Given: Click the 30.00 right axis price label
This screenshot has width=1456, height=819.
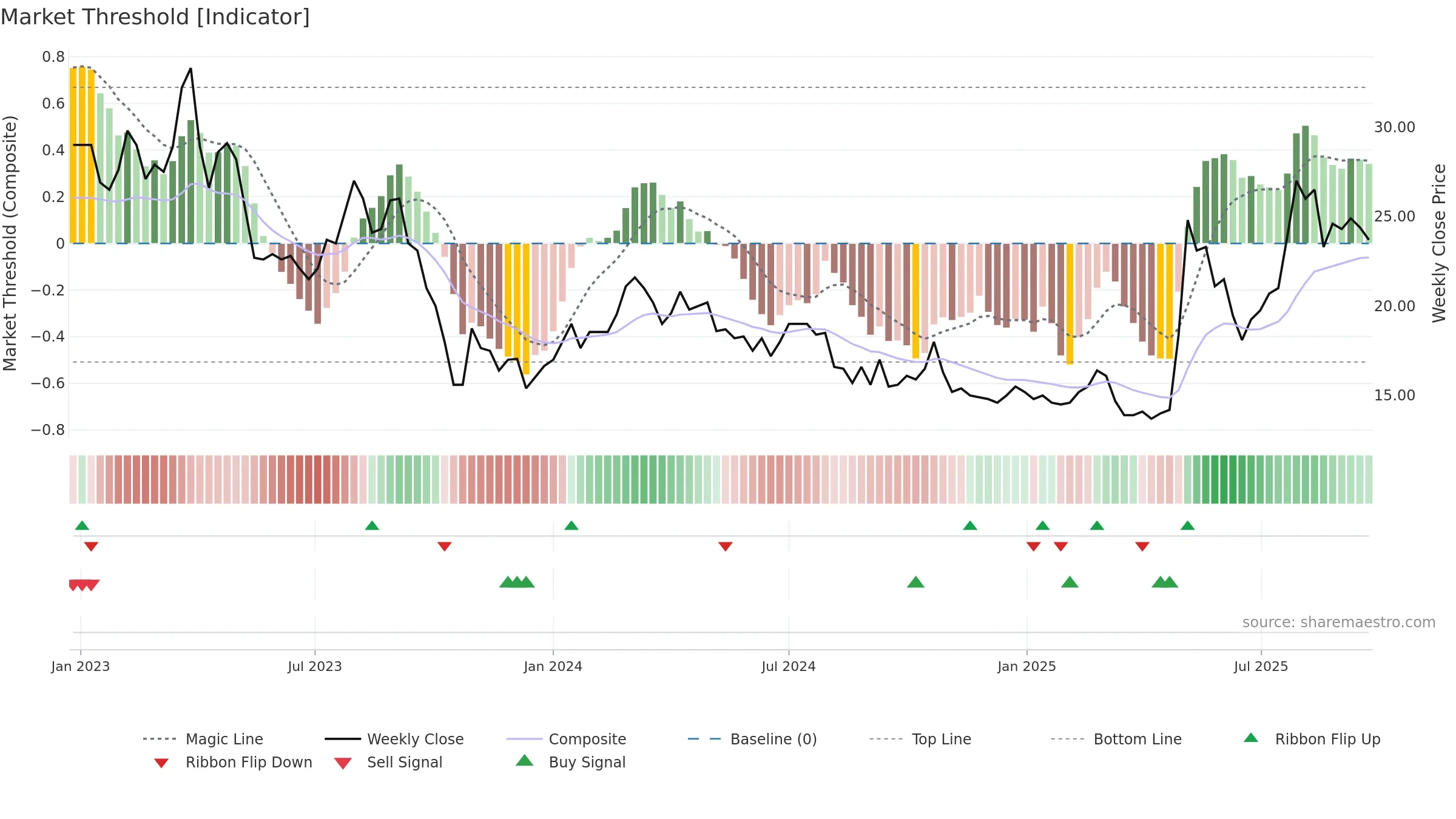Looking at the screenshot, I should click(1395, 127).
